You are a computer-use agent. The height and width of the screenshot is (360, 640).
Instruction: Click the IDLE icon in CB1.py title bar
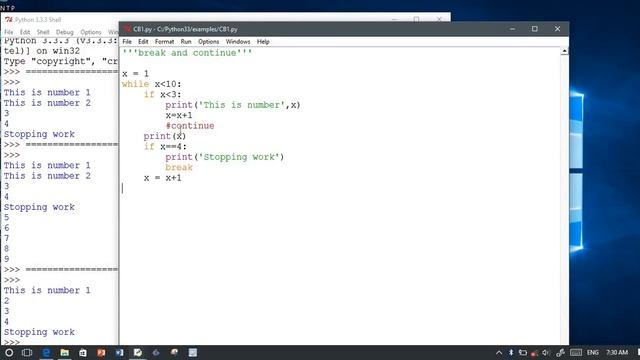(x=127, y=29)
